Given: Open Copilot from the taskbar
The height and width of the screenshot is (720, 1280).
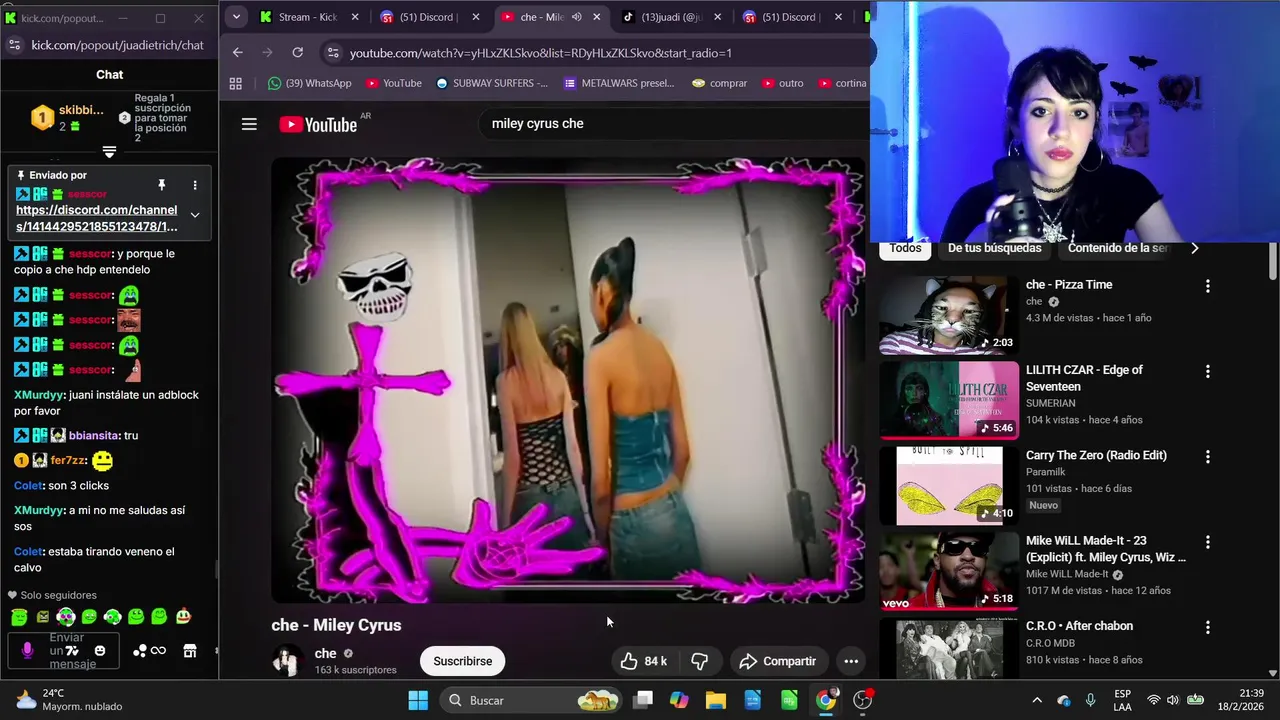Looking at the screenshot, I should coord(679,700).
